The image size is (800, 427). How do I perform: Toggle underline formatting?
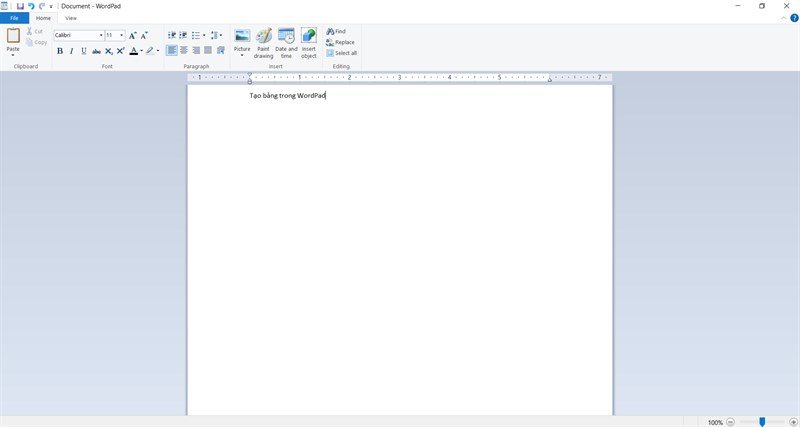click(x=84, y=51)
